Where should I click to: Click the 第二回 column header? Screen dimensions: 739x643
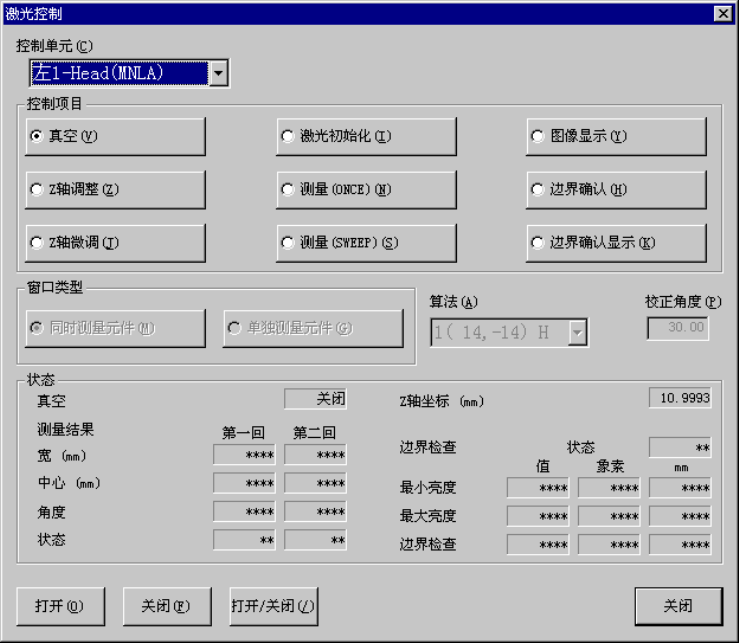tap(314, 433)
